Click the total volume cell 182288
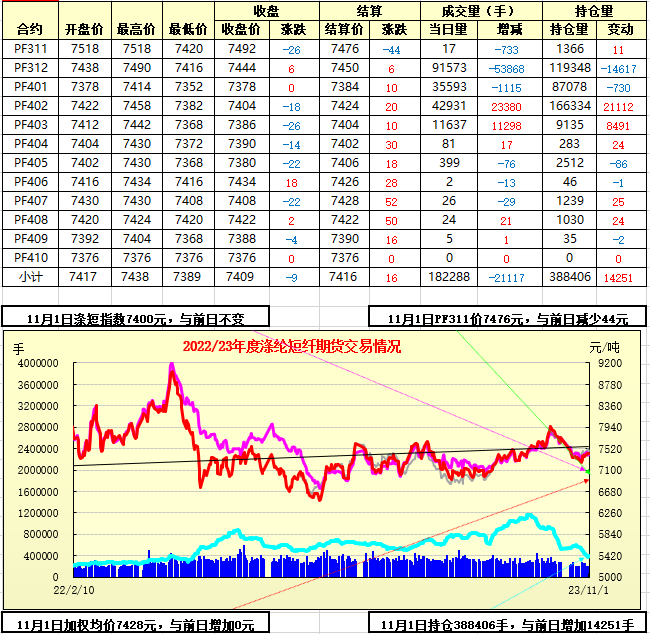The height and width of the screenshot is (634, 650). (449, 275)
